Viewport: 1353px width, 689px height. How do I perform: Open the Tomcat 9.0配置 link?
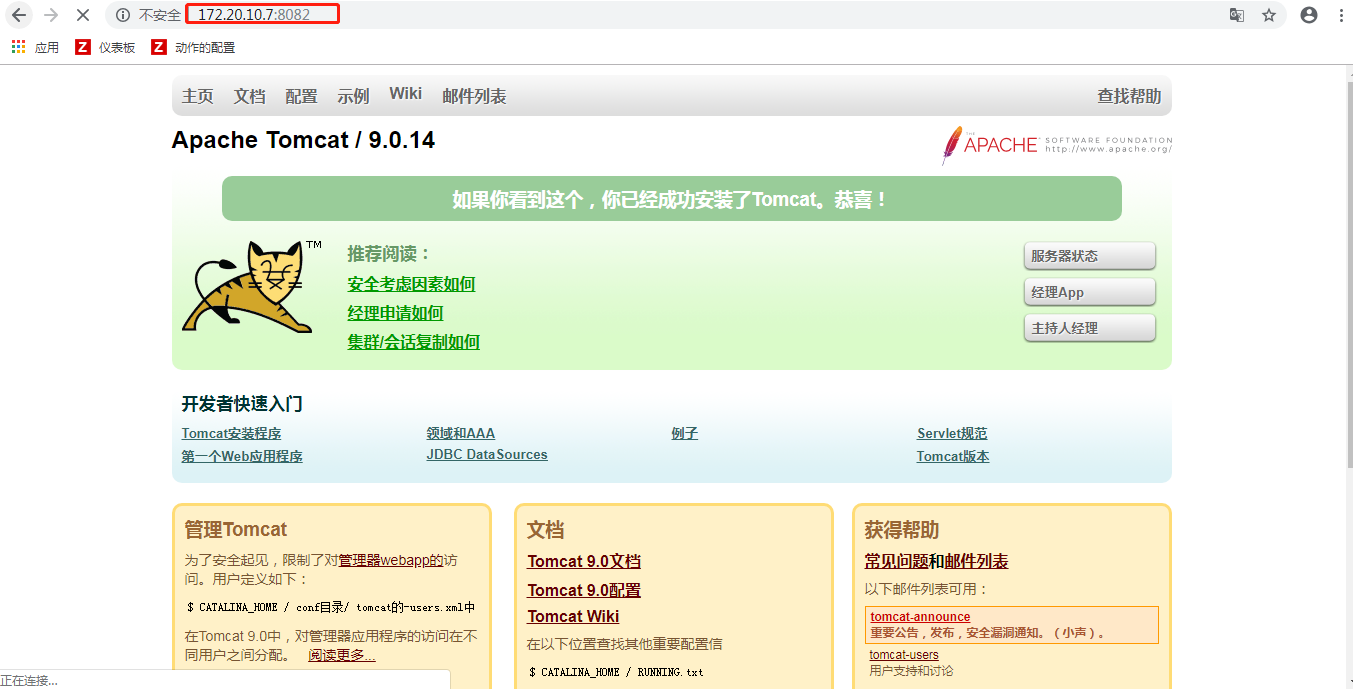pos(584,590)
